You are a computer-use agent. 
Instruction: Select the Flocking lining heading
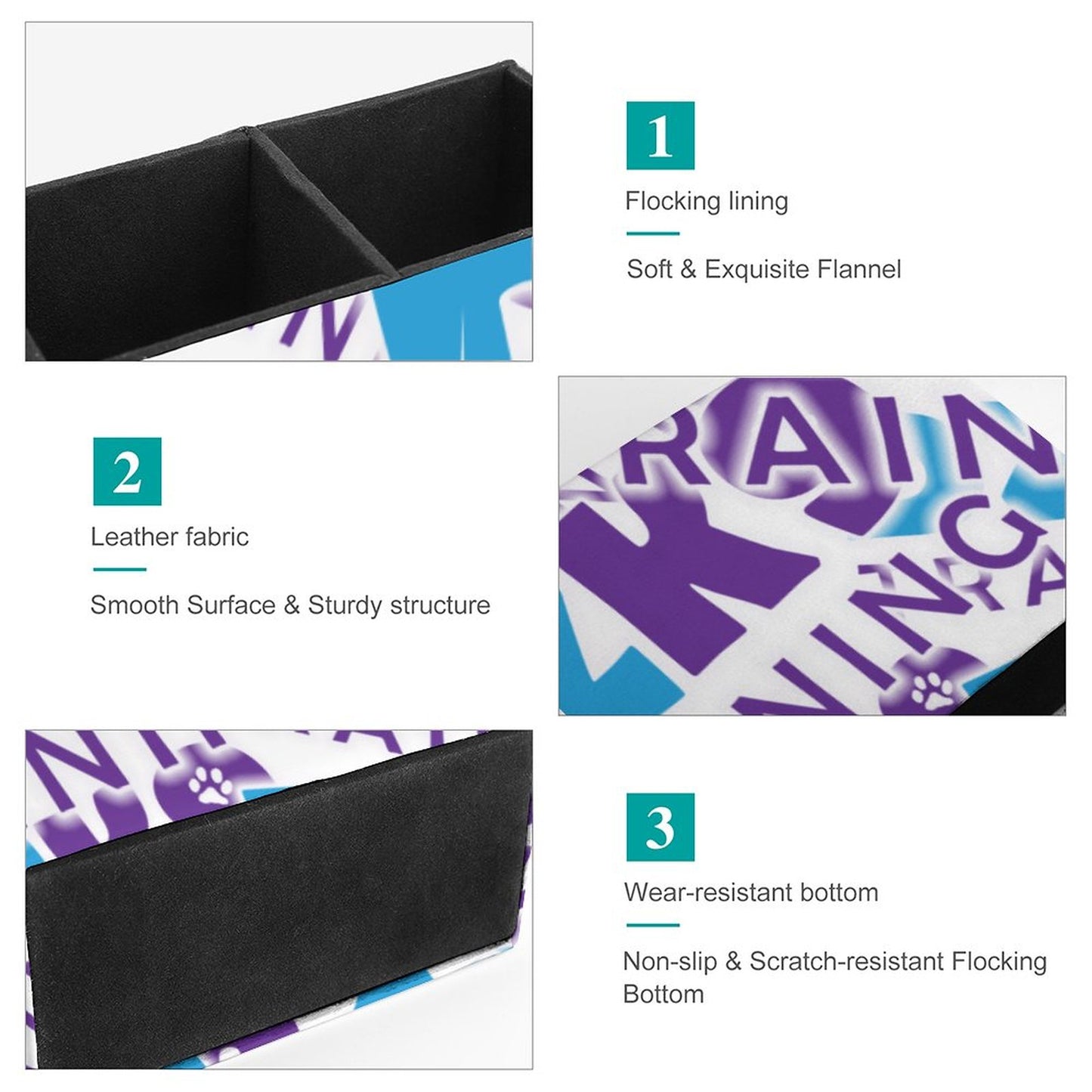click(707, 201)
